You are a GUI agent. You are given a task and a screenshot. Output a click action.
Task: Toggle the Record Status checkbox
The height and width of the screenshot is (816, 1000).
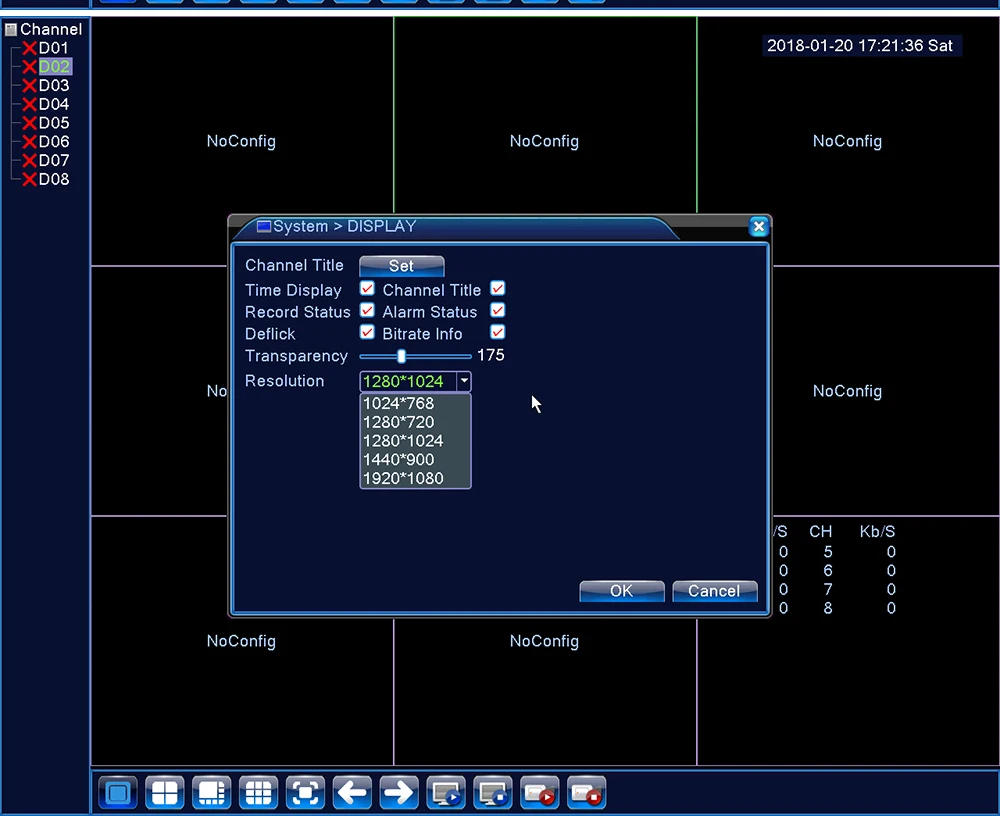[367, 311]
